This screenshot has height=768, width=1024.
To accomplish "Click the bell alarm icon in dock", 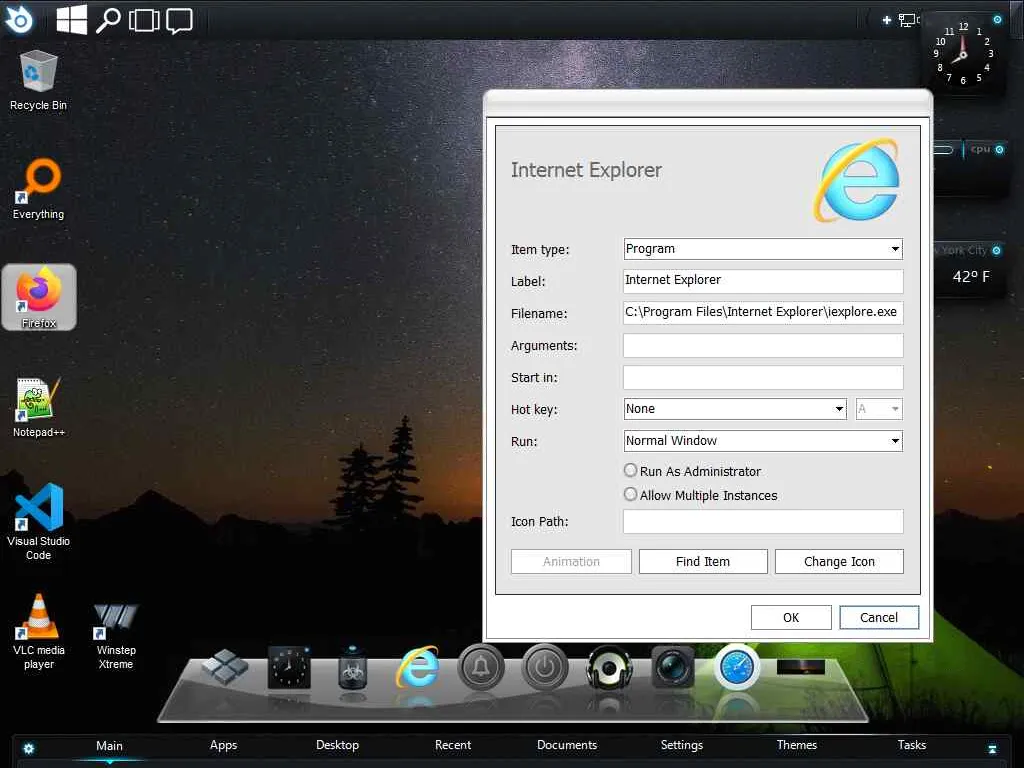I will coord(481,667).
